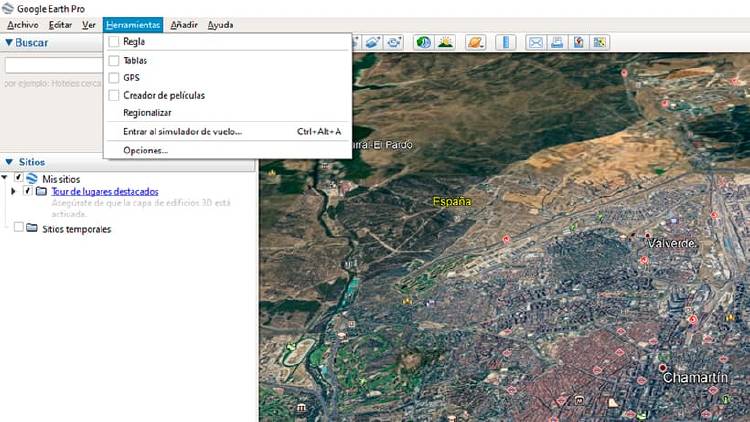Select Entrar al simulador de vuelo
The height and width of the screenshot is (422, 750).
182,131
